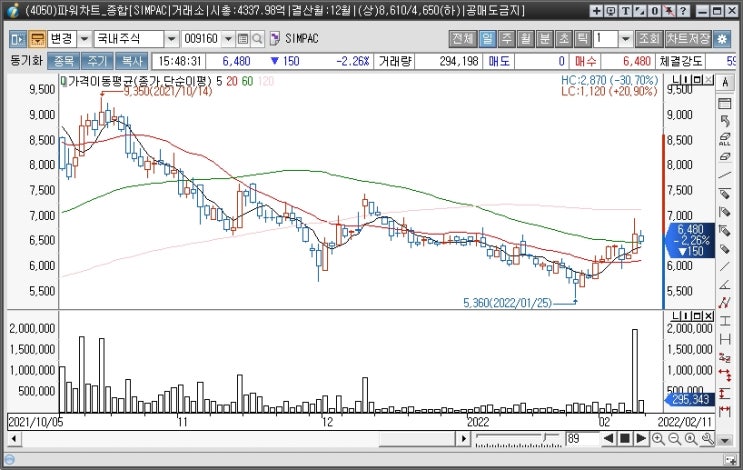Select the 주기 tab
This screenshot has height=470, width=743.
click(96, 61)
